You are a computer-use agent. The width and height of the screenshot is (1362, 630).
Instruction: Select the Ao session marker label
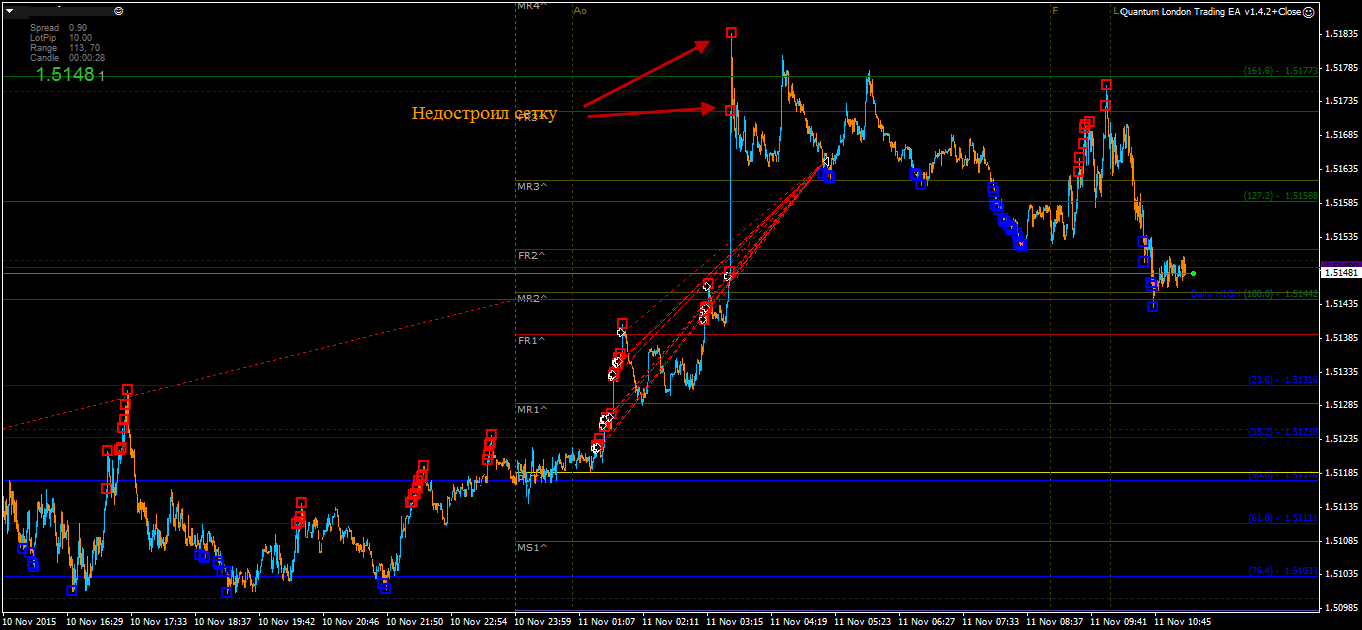(x=580, y=11)
